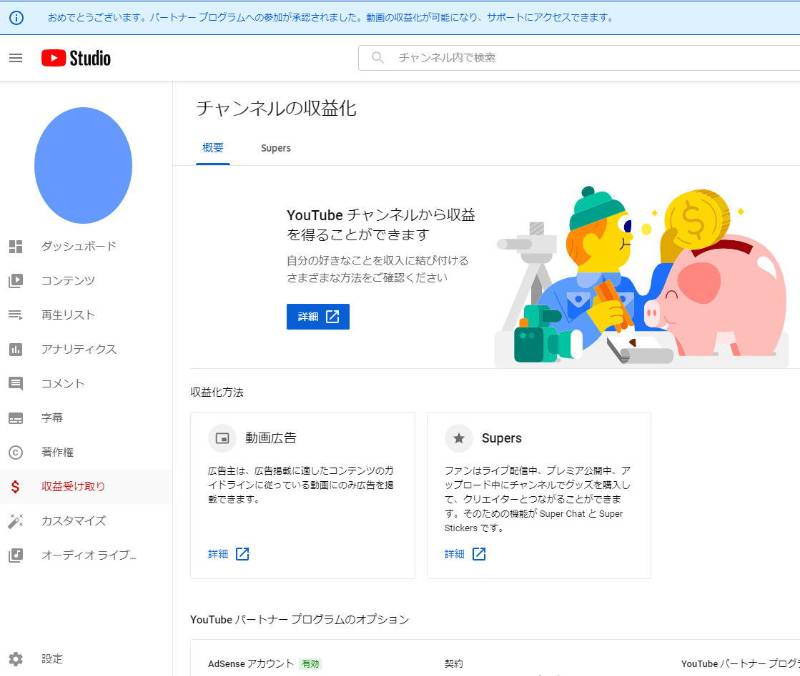The width and height of the screenshot is (800, 676).
Task: Click external-link icon in Supers card
Action: [x=479, y=554]
